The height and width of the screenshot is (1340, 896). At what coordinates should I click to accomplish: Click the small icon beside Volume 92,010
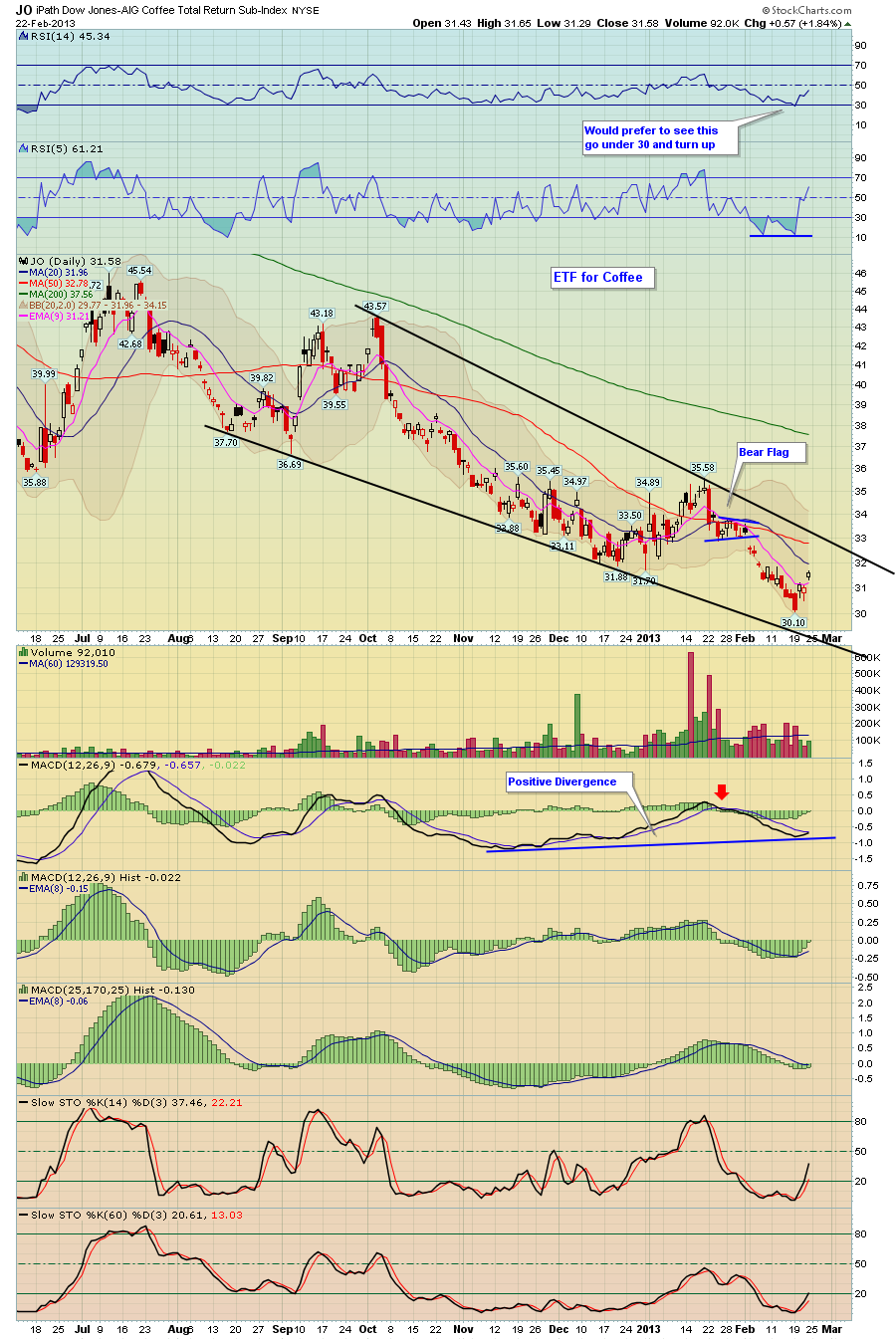[22, 653]
